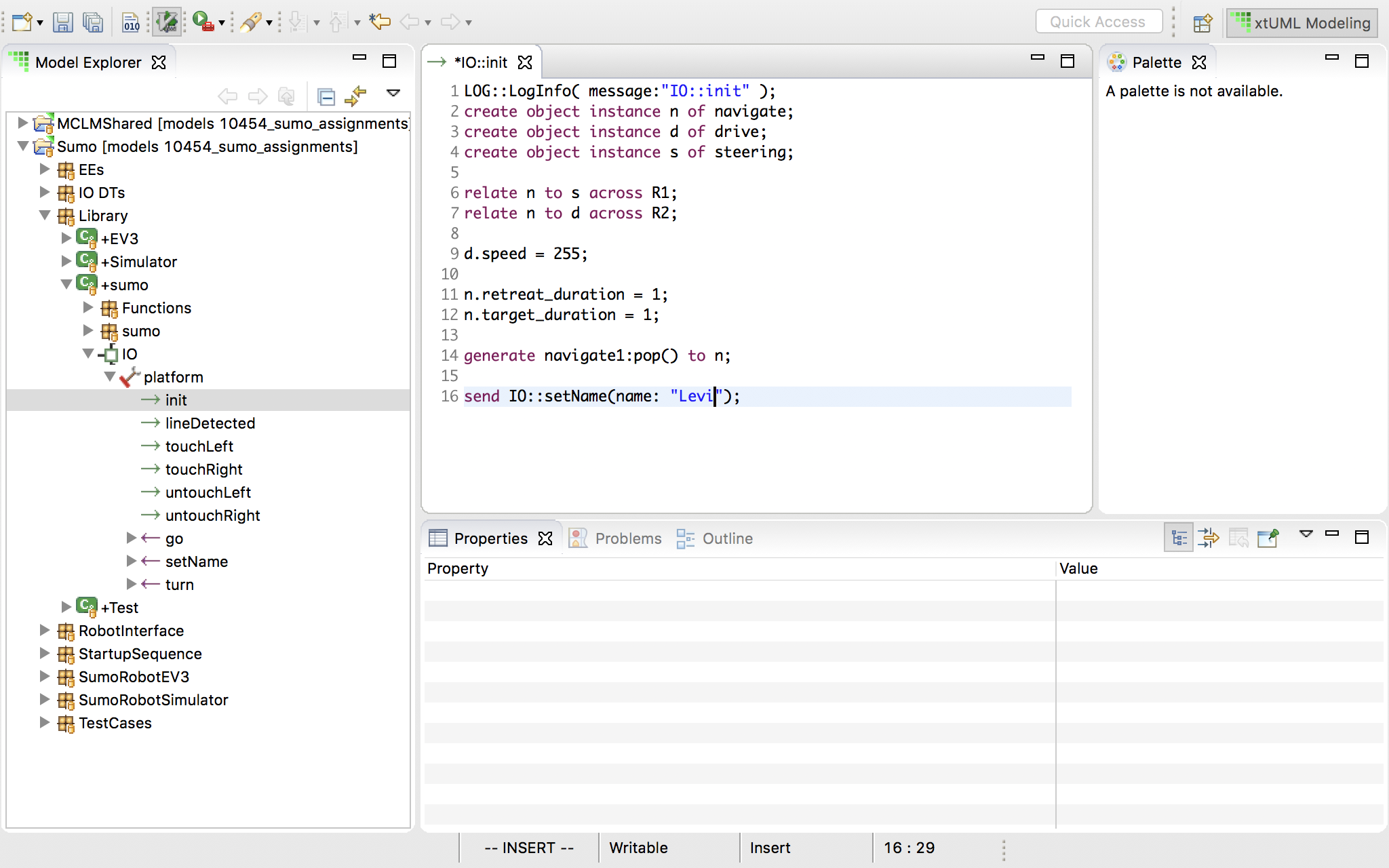
Task: Close the *IO::init editor tab
Action: coord(525,62)
